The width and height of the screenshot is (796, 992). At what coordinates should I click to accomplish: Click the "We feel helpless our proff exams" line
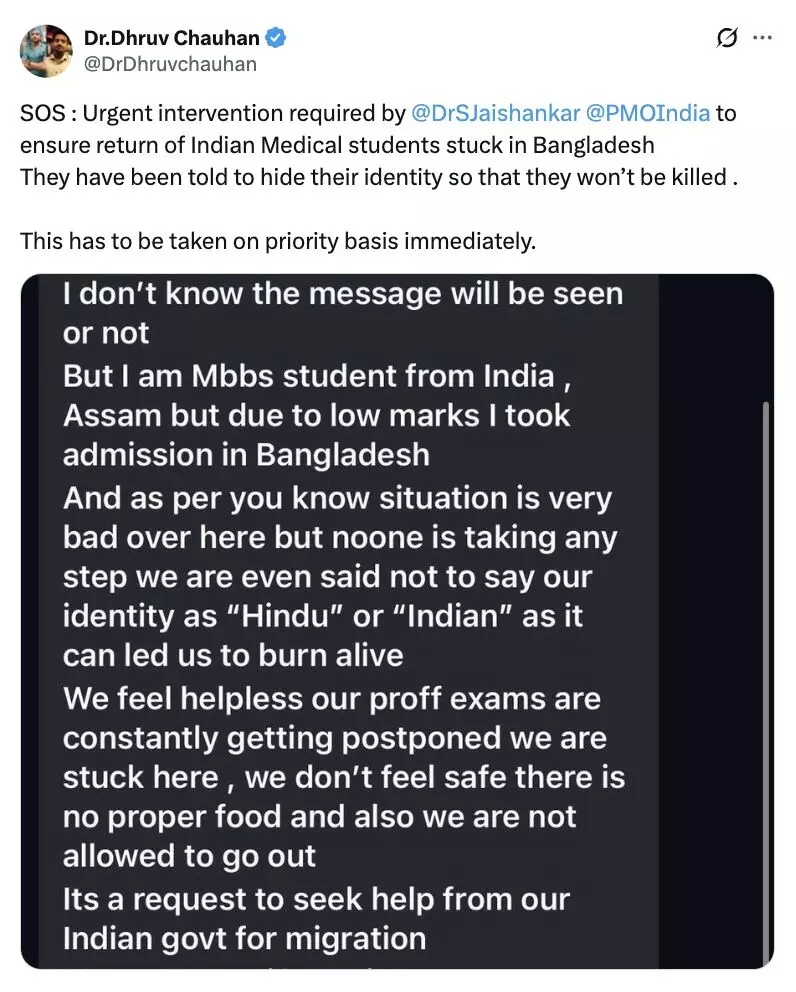coord(331,698)
